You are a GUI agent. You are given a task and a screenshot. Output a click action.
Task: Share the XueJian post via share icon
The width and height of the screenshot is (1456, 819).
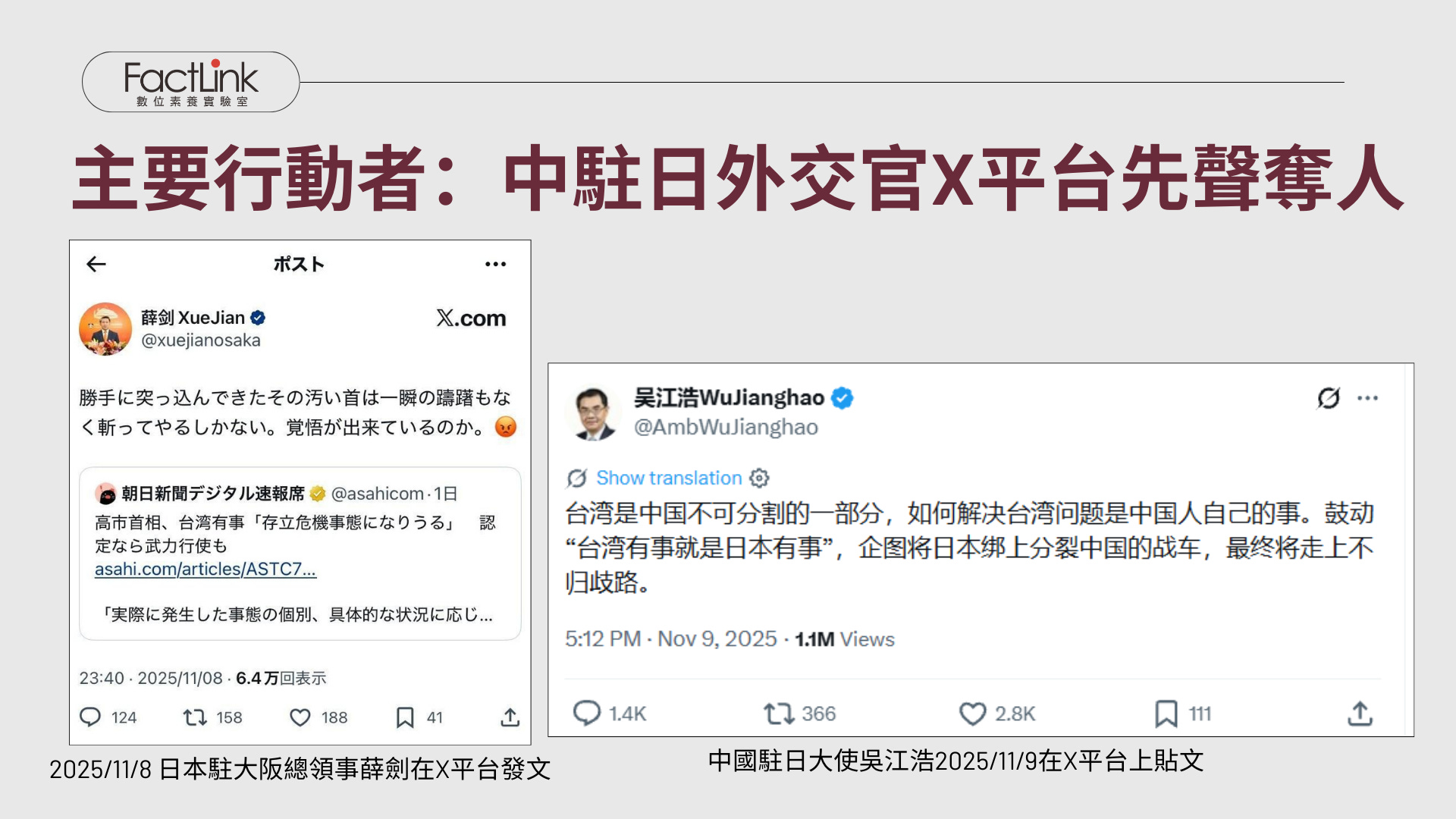(510, 717)
